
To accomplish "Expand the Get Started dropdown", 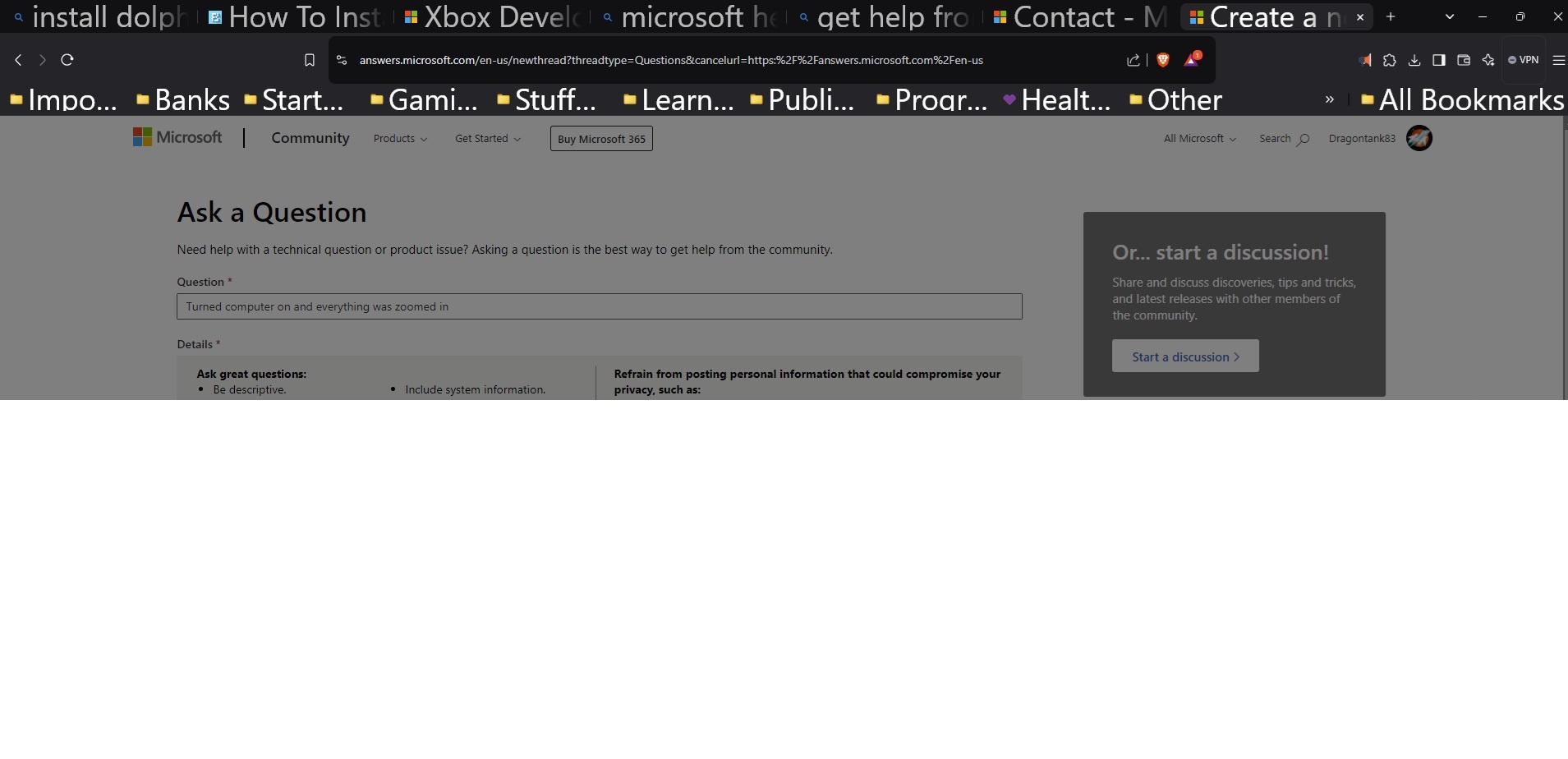I will pos(487,139).
